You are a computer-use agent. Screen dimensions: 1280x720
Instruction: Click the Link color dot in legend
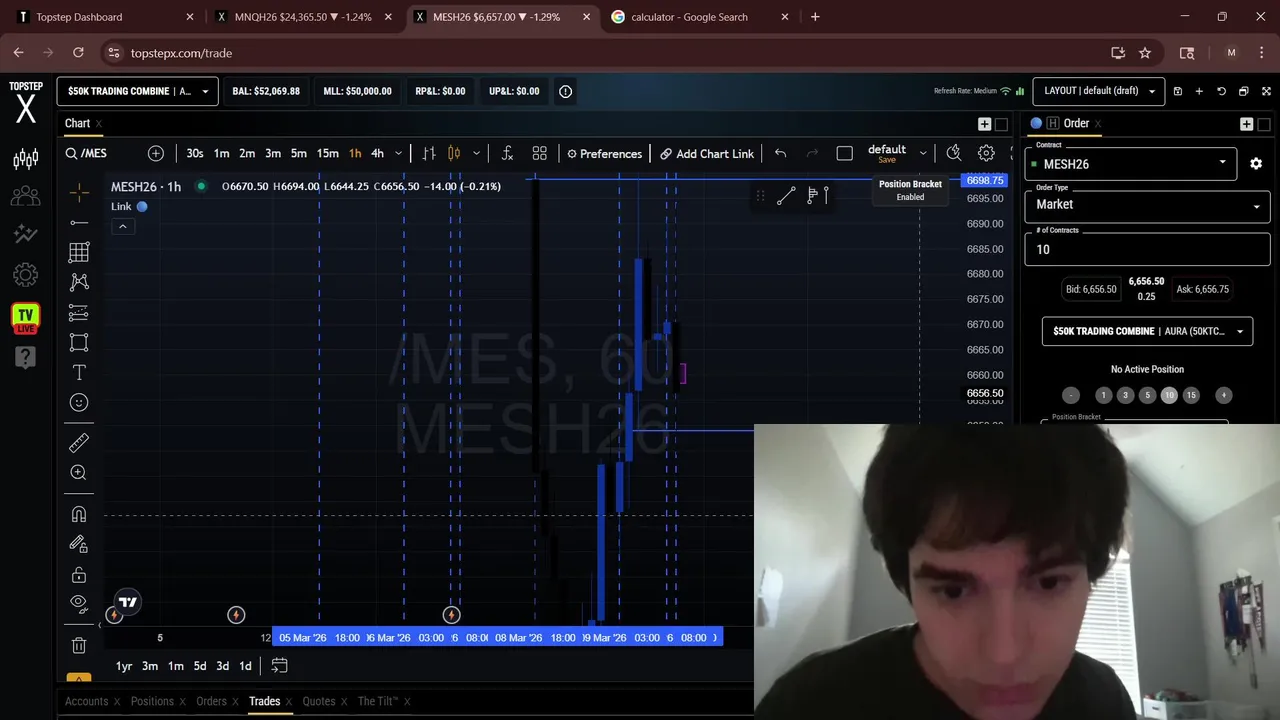tap(142, 206)
